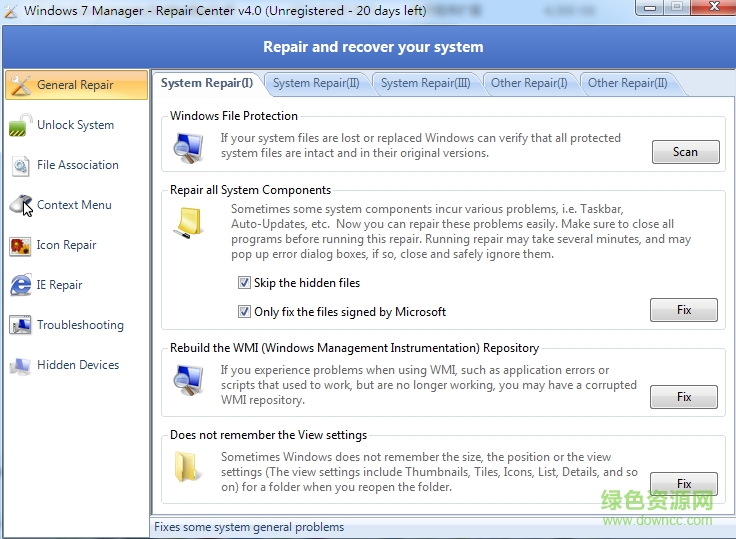Go to the File Association section
The width and height of the screenshot is (736, 539).
(x=77, y=165)
